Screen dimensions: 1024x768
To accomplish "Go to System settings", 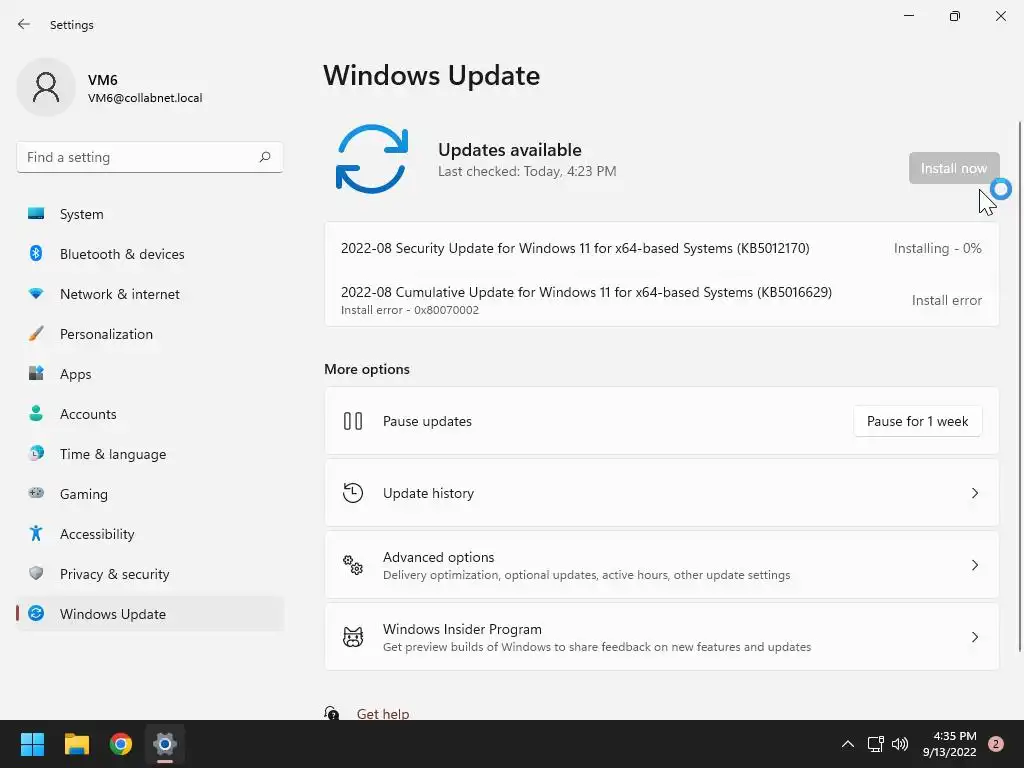I will tap(150, 214).
